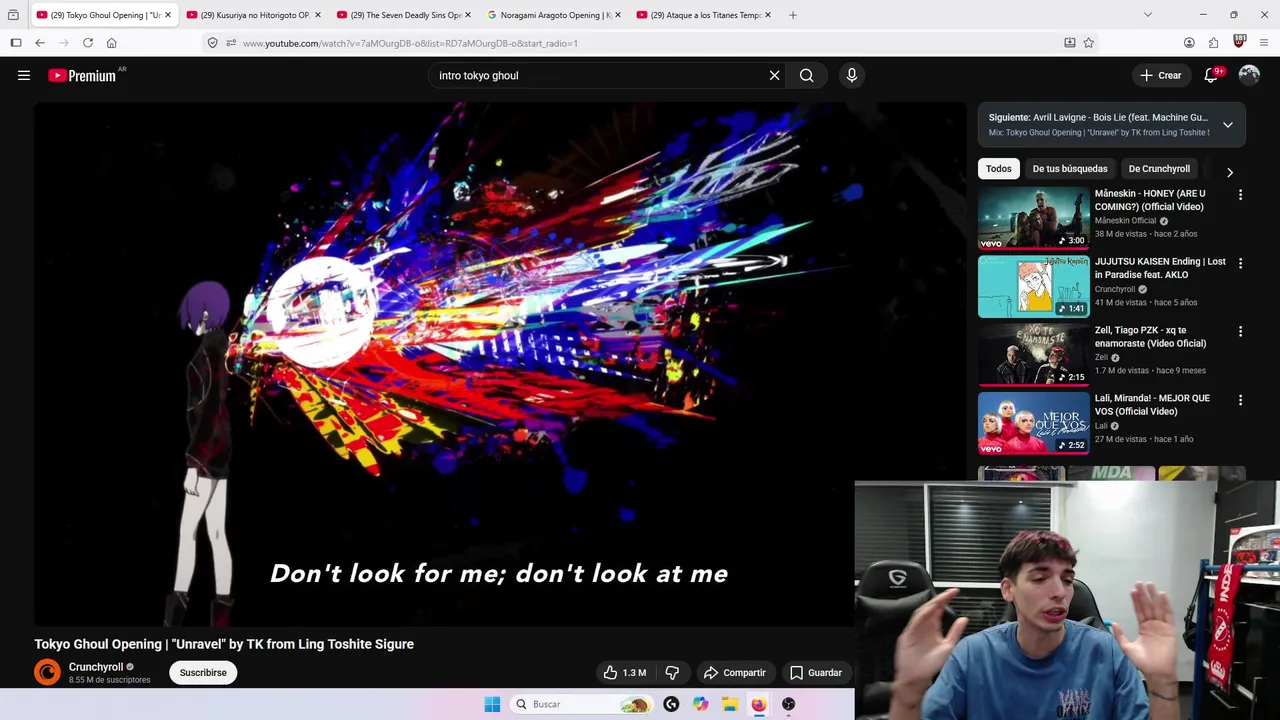
Task: Reload the page in the browser
Action: [88, 43]
